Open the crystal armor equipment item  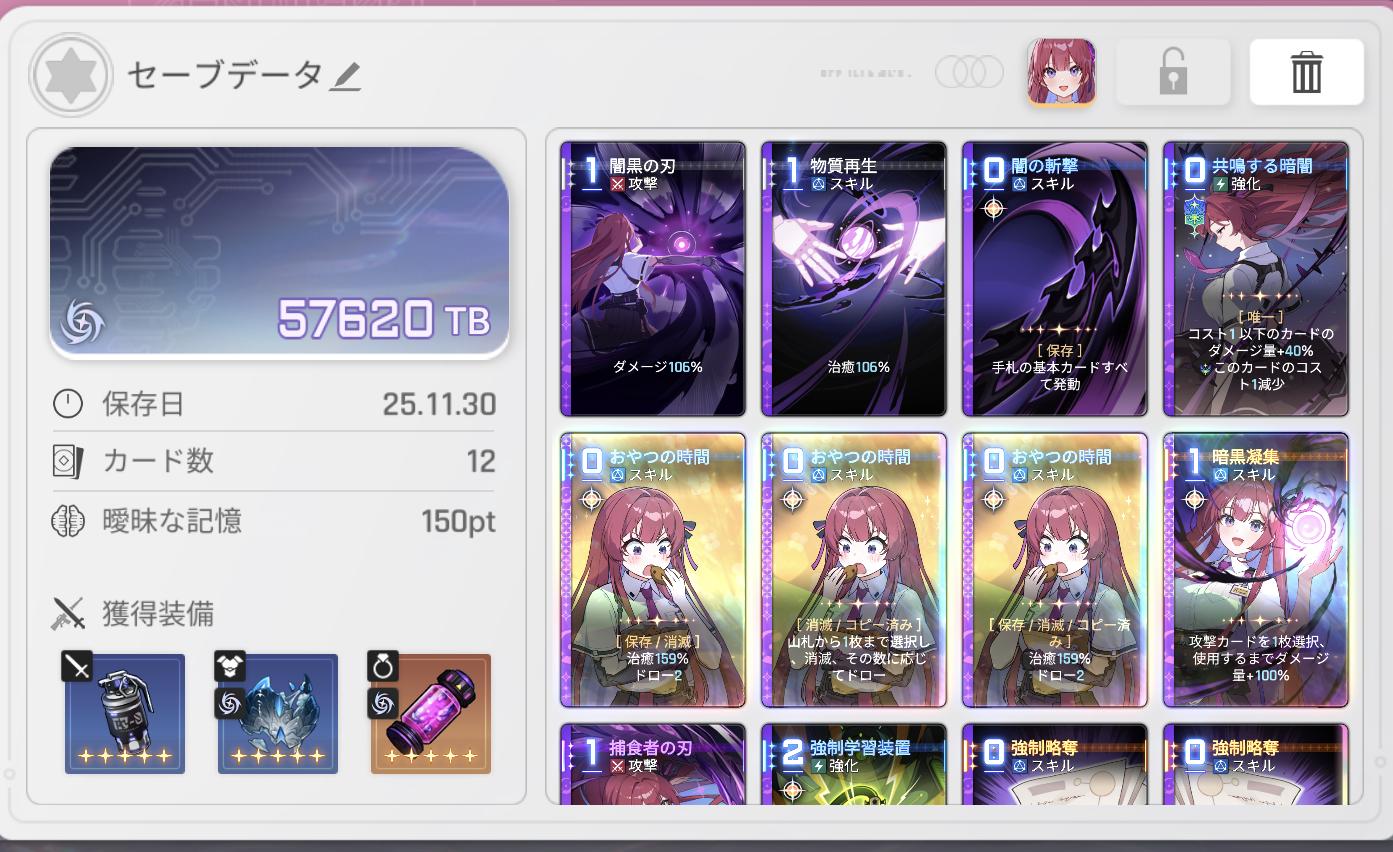click(278, 714)
